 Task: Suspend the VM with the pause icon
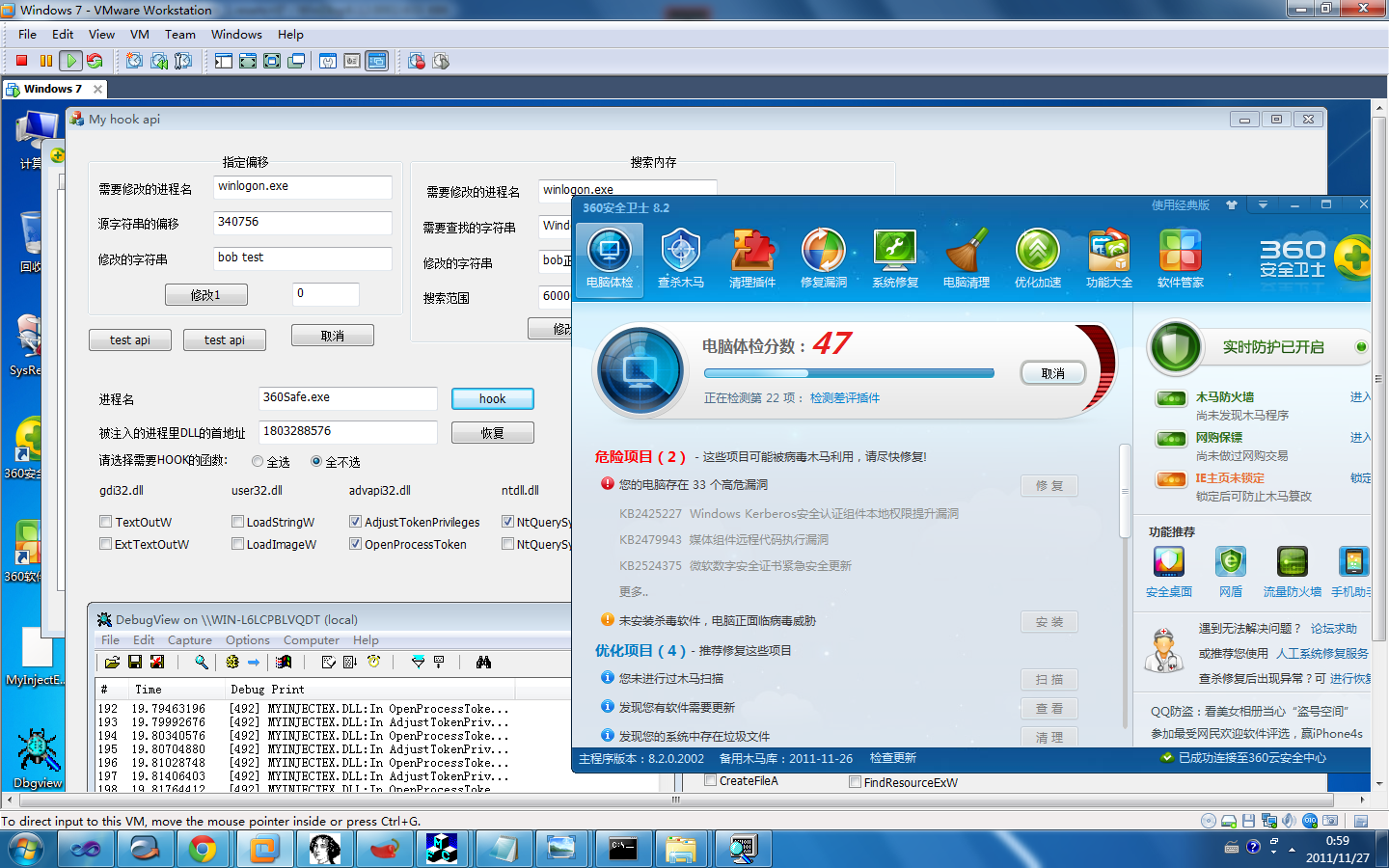(x=45, y=61)
